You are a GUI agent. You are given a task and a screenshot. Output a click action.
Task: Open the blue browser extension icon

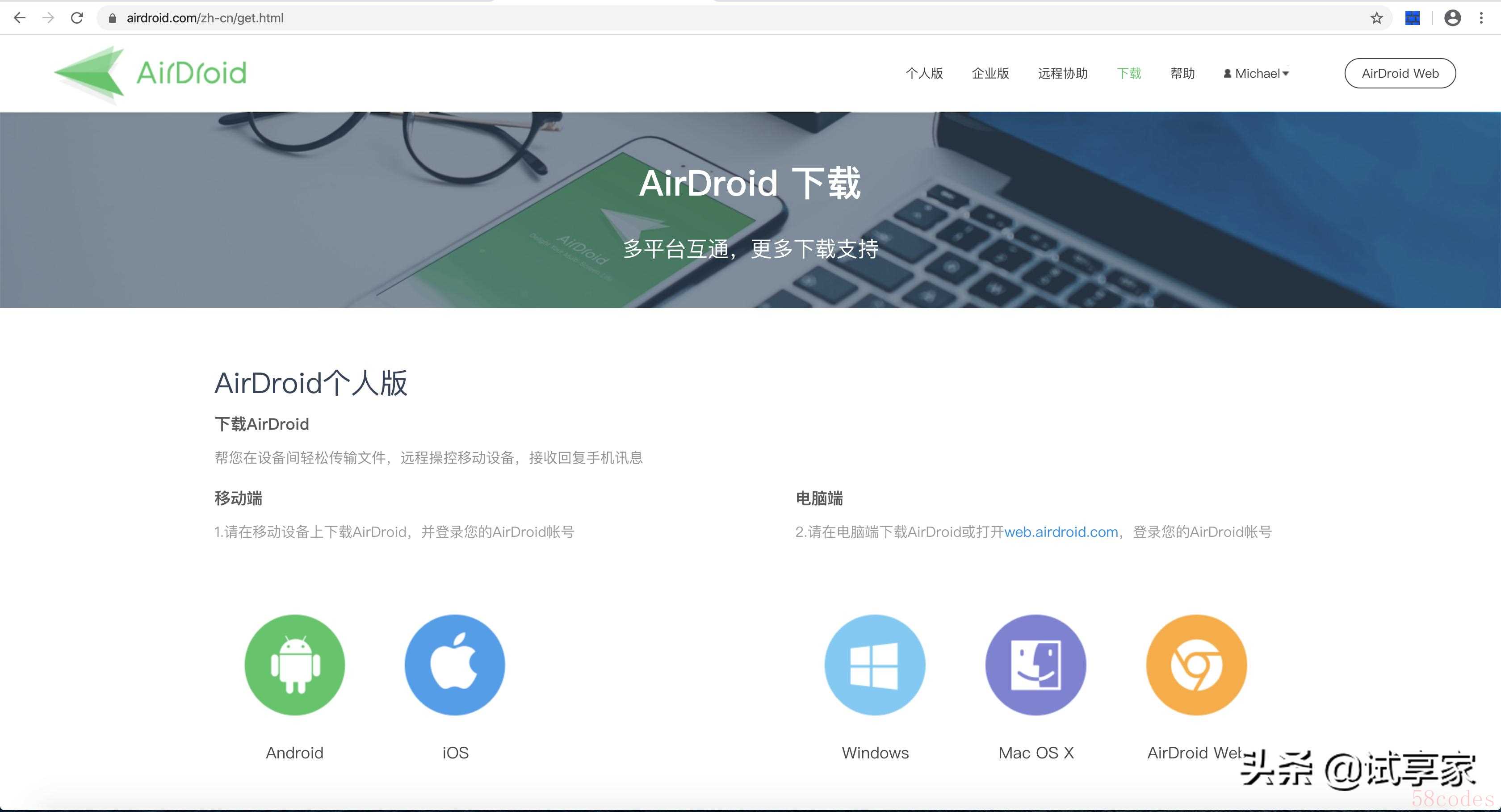(x=1413, y=18)
